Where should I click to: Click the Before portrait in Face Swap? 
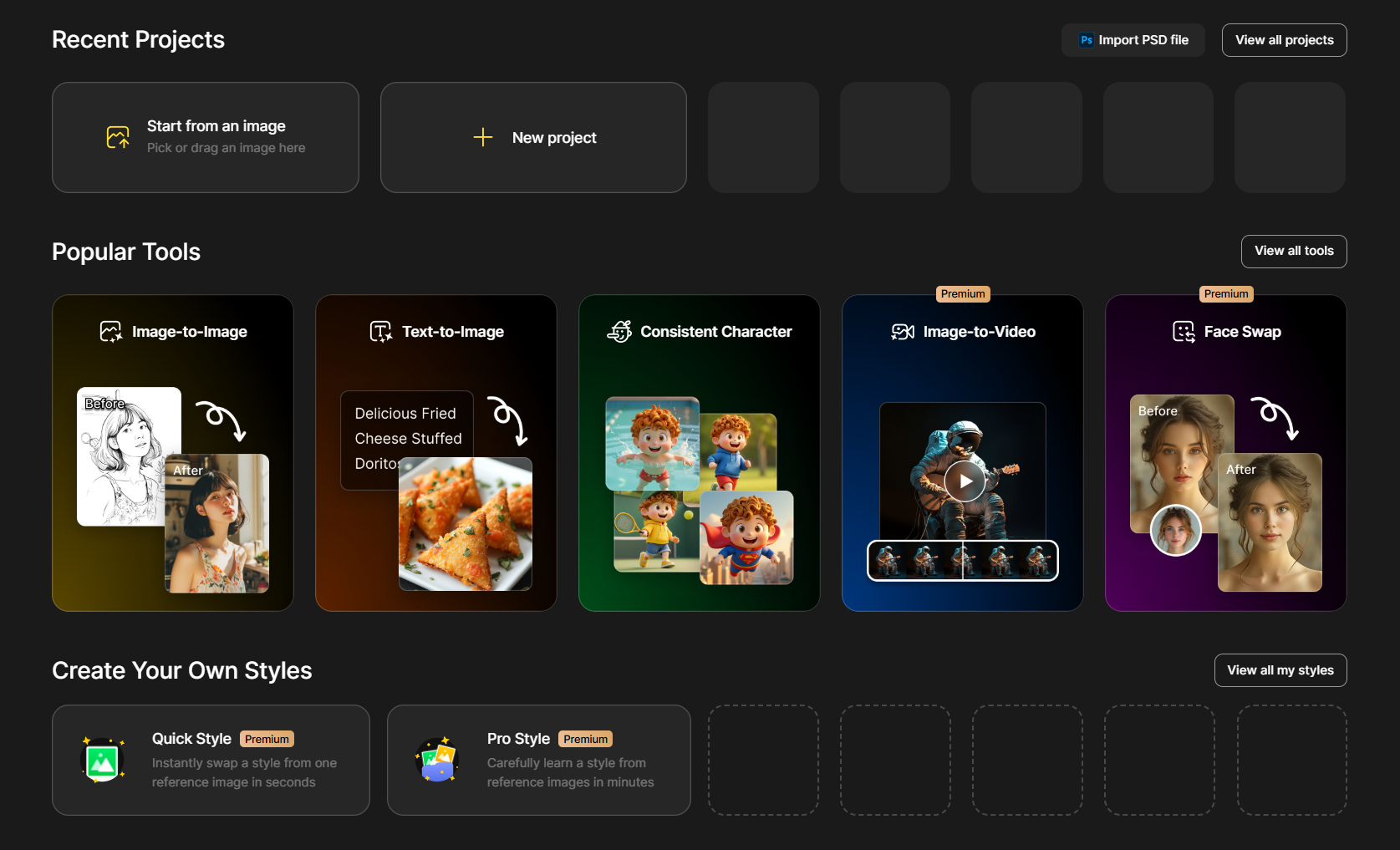point(1182,464)
